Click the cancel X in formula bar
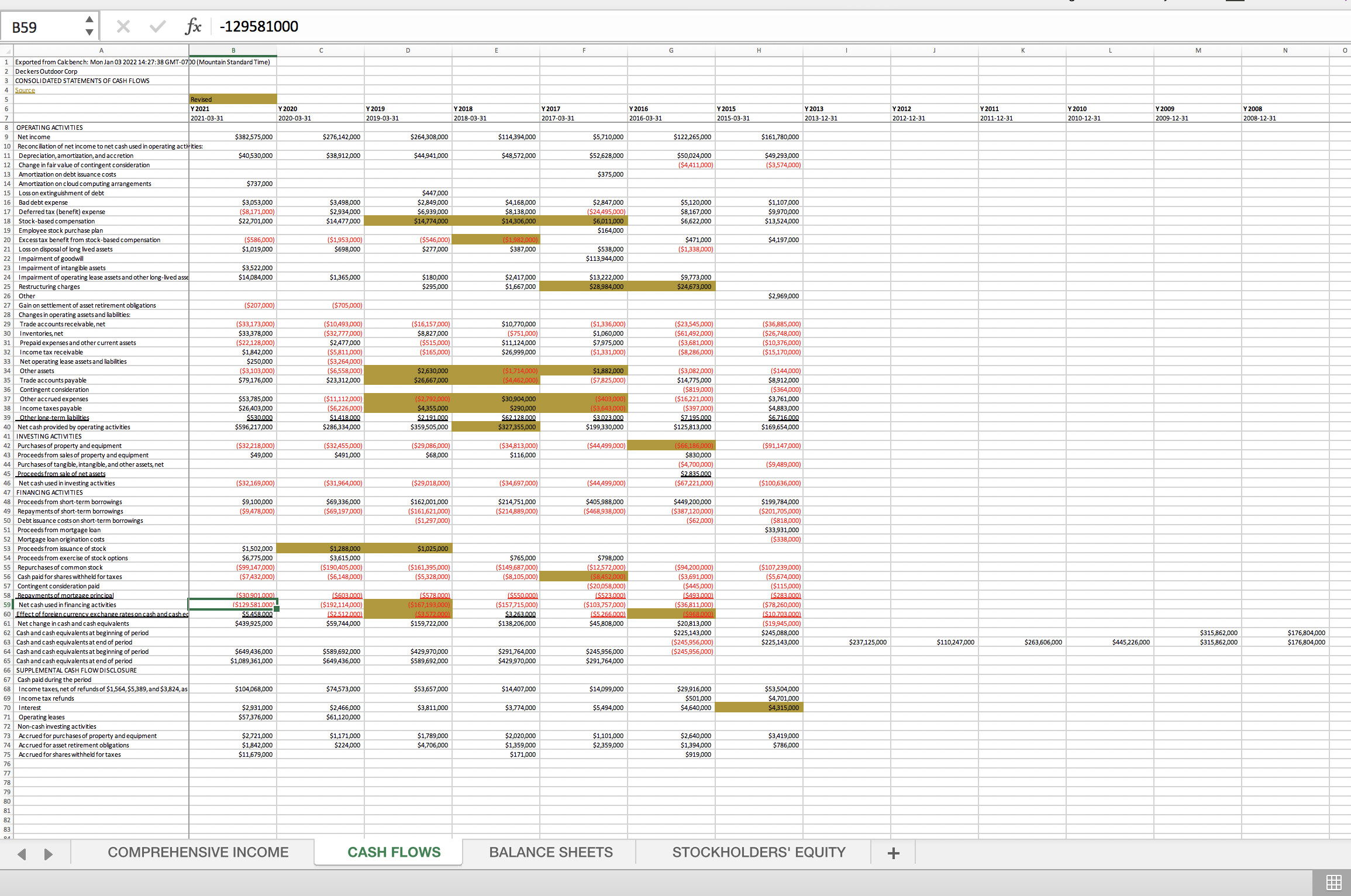 (x=123, y=26)
